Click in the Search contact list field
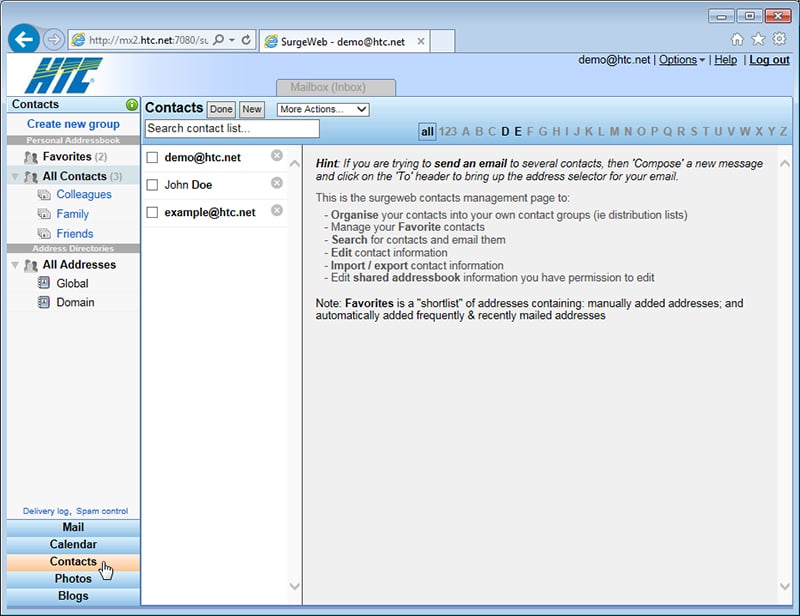800x616 pixels. point(232,129)
